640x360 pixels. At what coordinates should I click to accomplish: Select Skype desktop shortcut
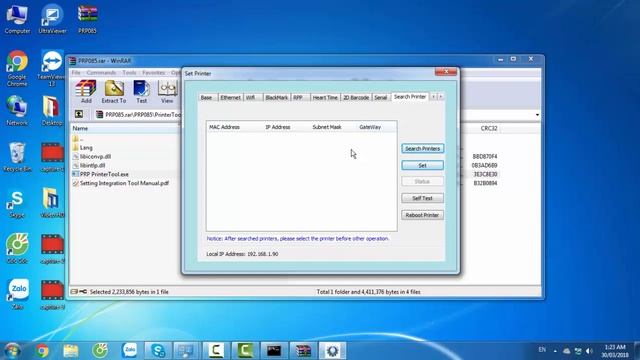pyautogui.click(x=17, y=204)
